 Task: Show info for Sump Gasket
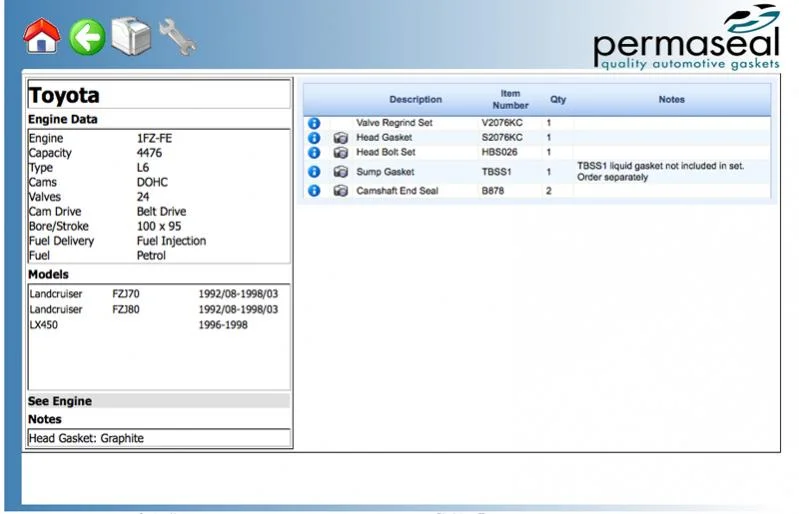point(314,172)
